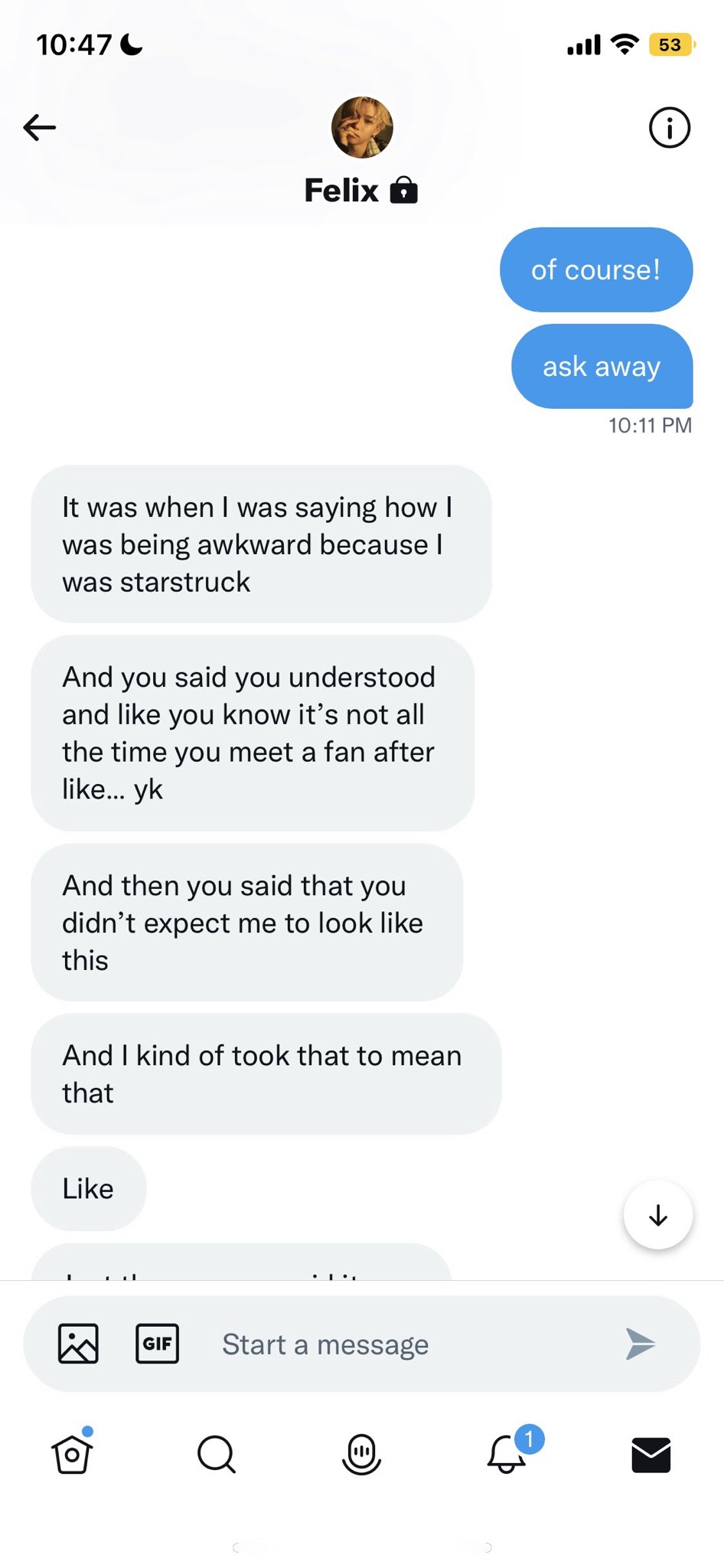Open Notifications bell tab
Viewport: 724px width, 1568px height.
507,1452
